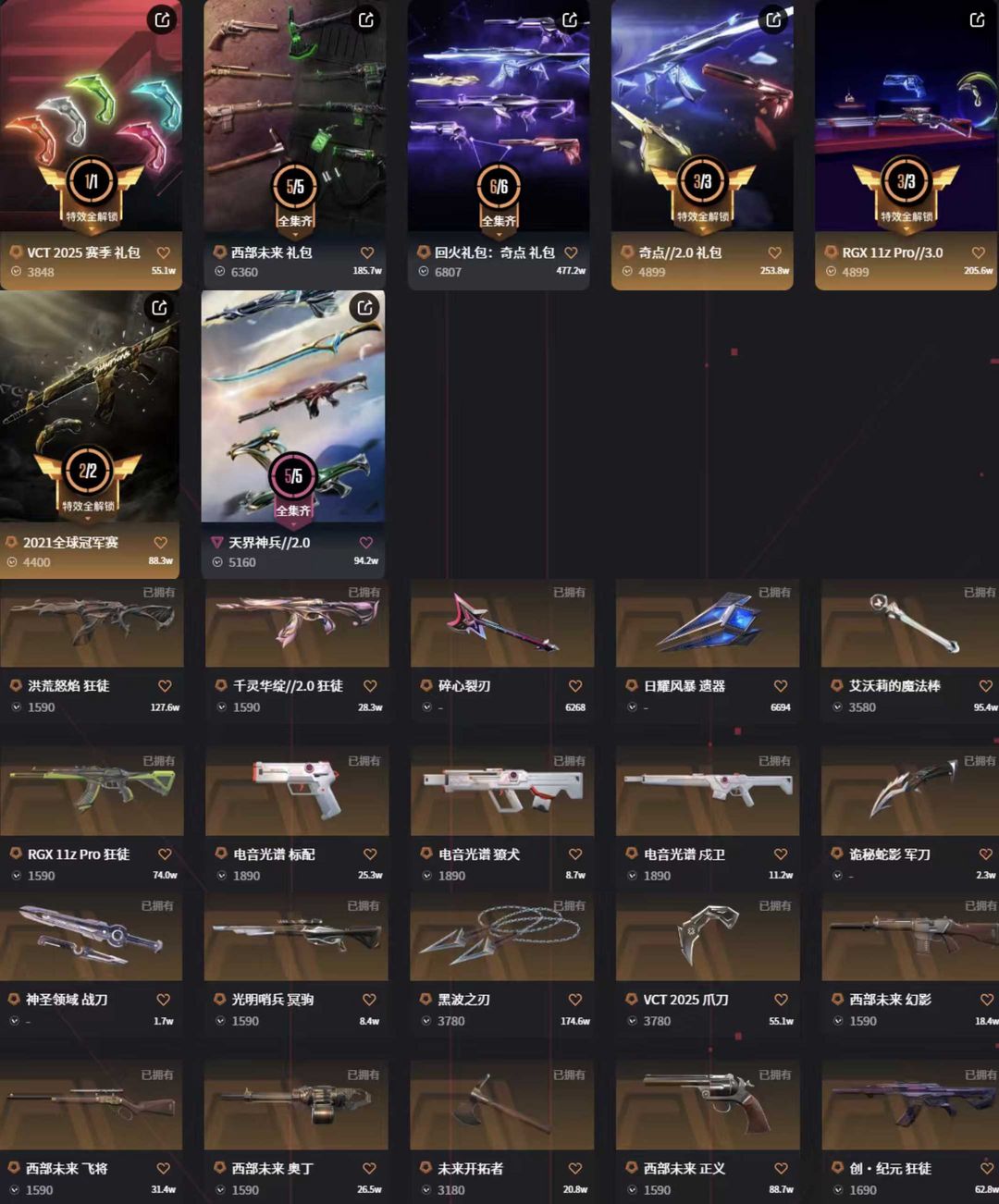The height and width of the screenshot is (1204, 999).
Task: Expand price arrow under 碎心裂刃
Action: coord(426,707)
